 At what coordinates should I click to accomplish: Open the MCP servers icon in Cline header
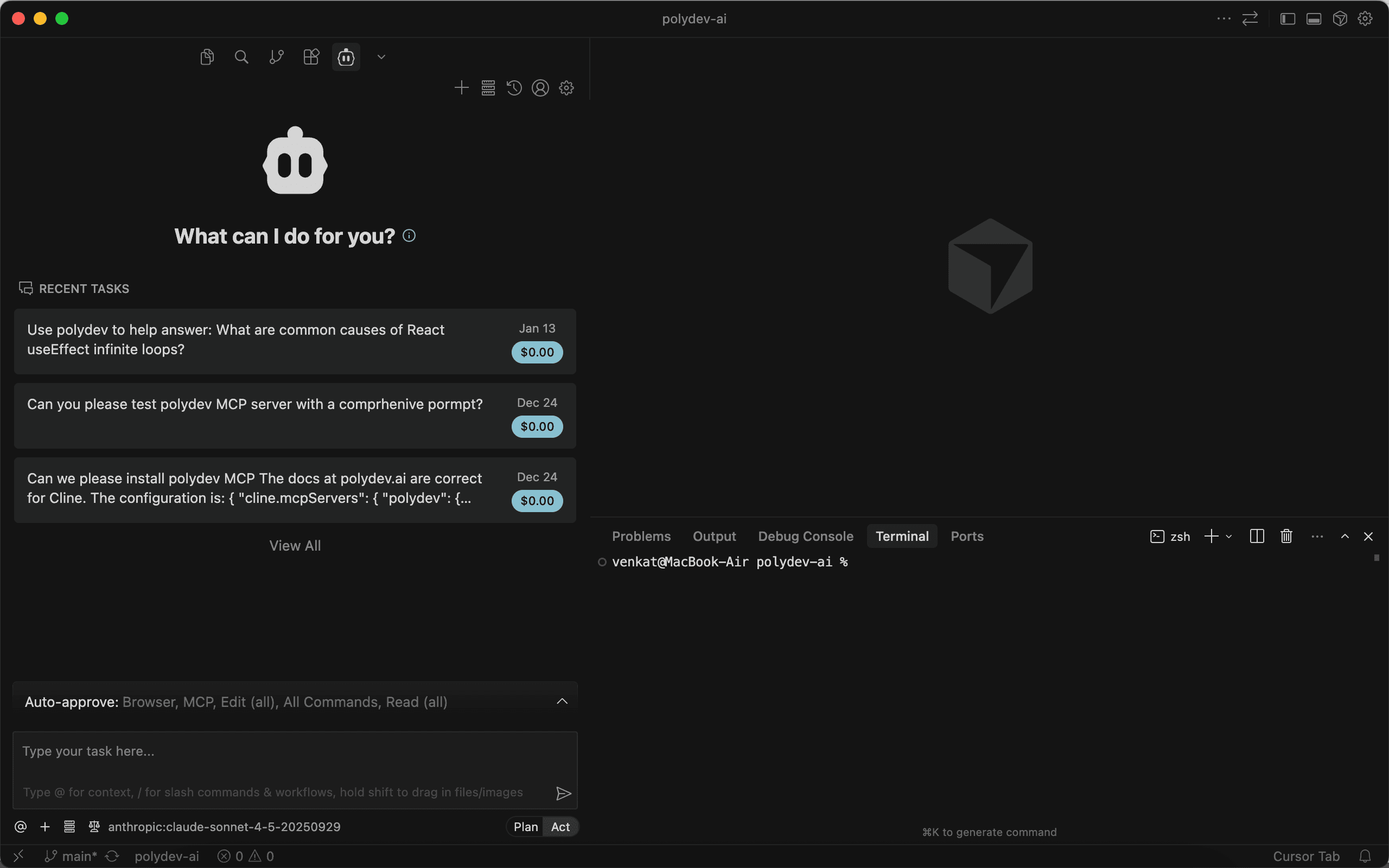pos(488,88)
